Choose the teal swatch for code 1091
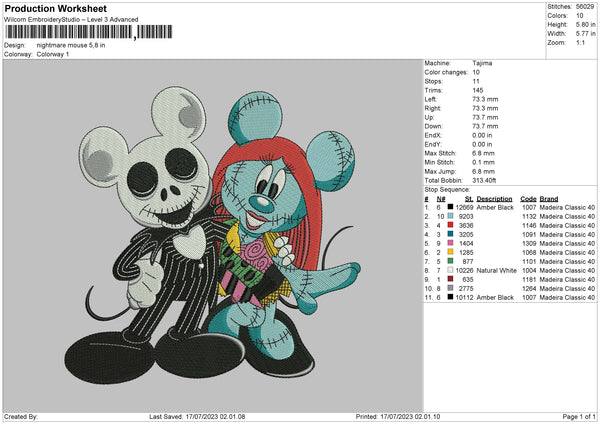 coord(450,234)
